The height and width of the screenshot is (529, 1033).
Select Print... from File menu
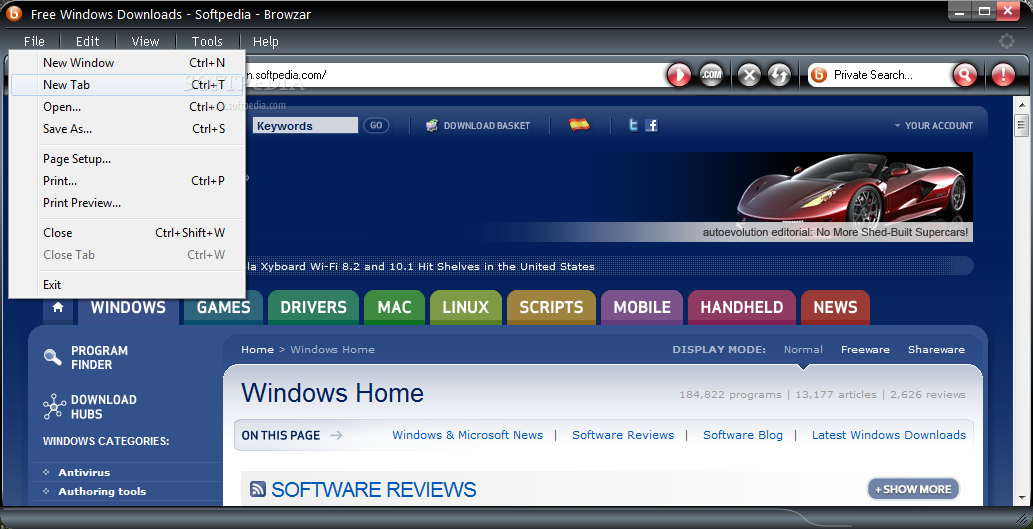127,181
